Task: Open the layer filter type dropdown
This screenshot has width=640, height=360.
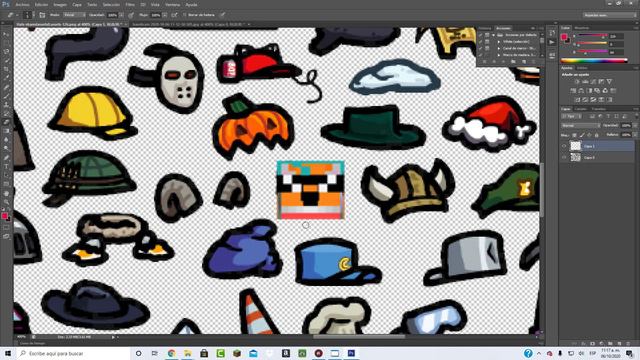Action: 571,117
